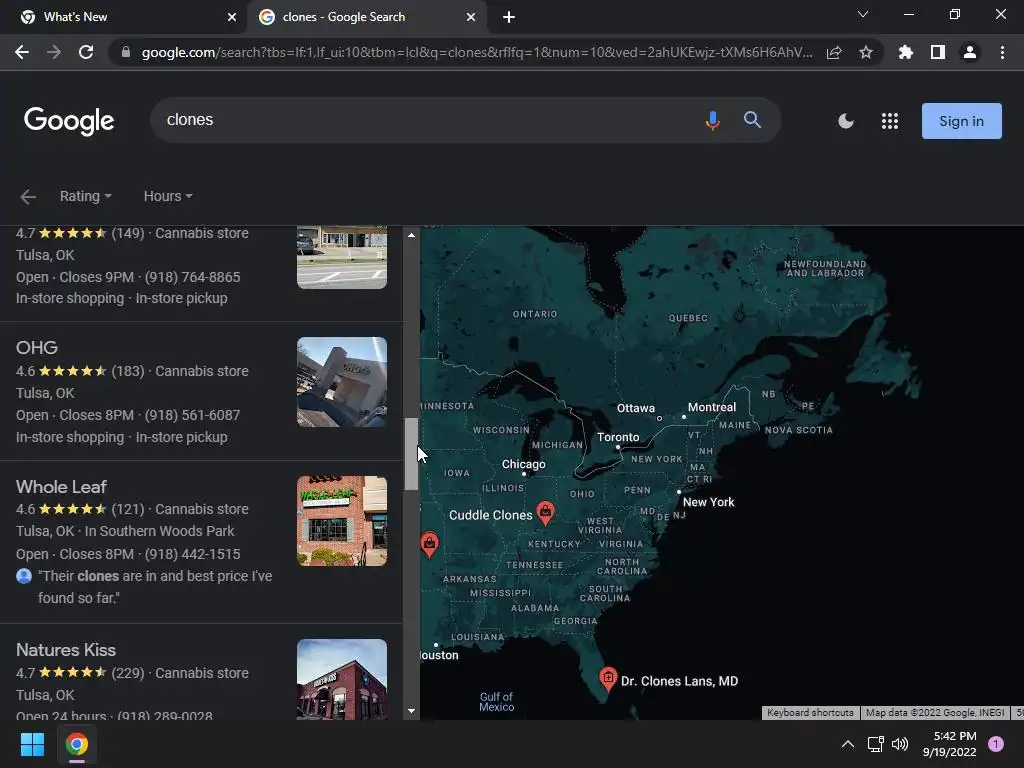
Task: Share this page from address bar
Action: point(834,52)
